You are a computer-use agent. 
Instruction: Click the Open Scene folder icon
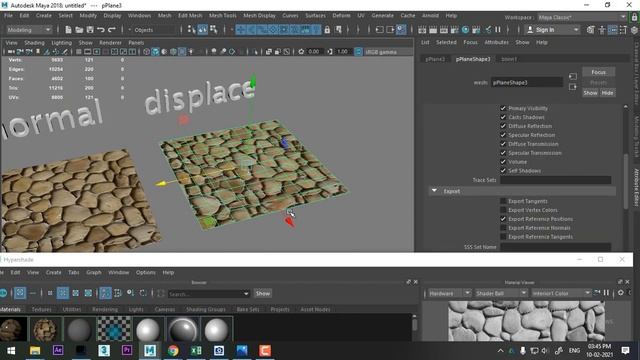click(79, 30)
